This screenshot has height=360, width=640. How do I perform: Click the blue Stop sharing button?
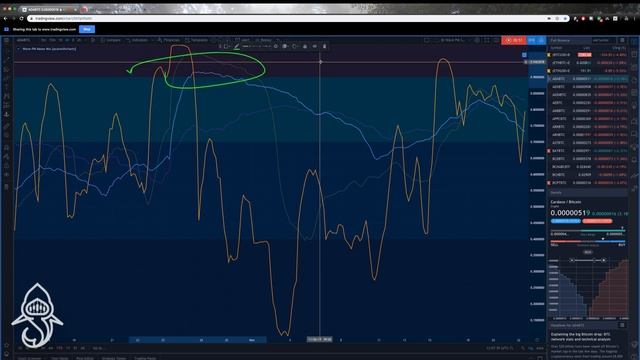point(87,29)
